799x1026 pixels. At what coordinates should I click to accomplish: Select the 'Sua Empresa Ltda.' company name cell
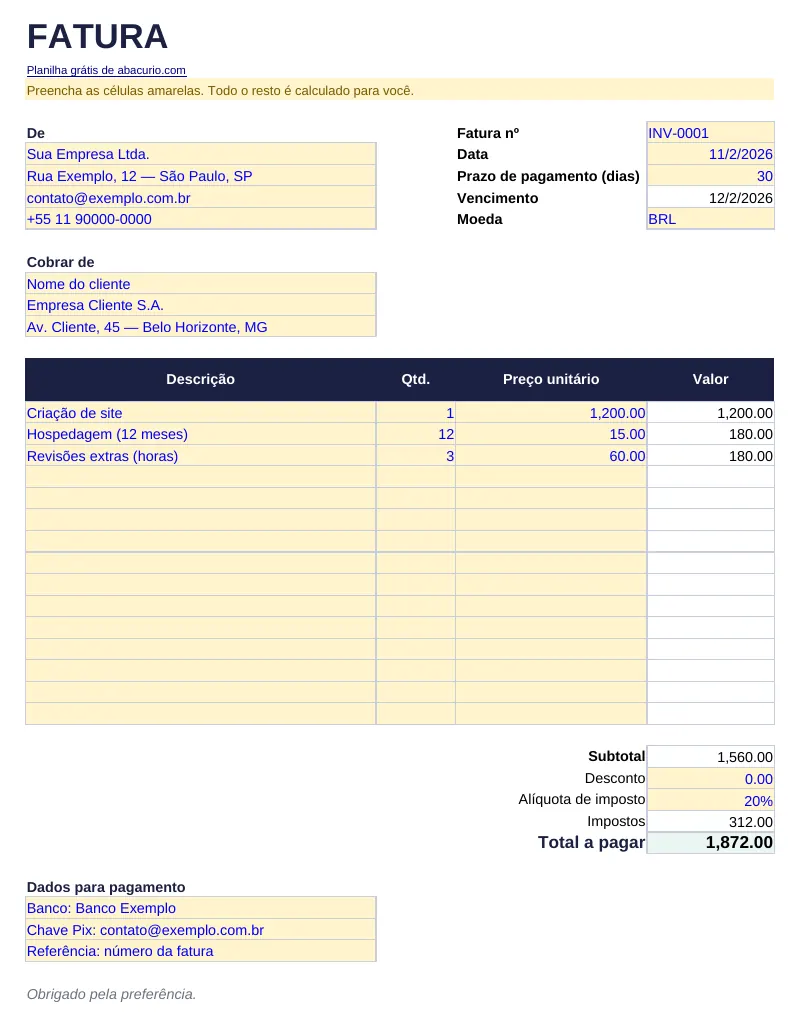[x=201, y=154]
